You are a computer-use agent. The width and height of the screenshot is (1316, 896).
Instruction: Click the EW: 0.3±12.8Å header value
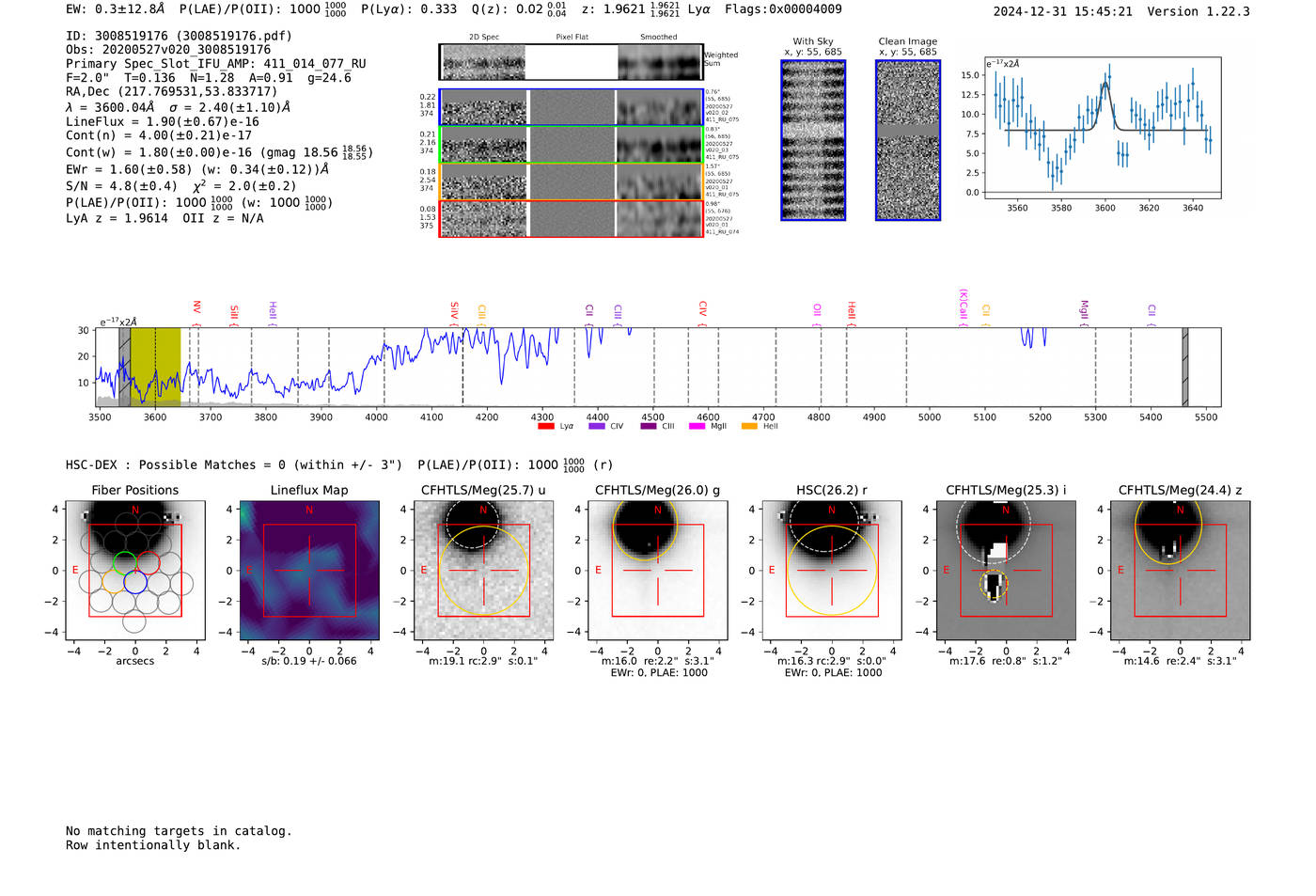click(x=116, y=9)
